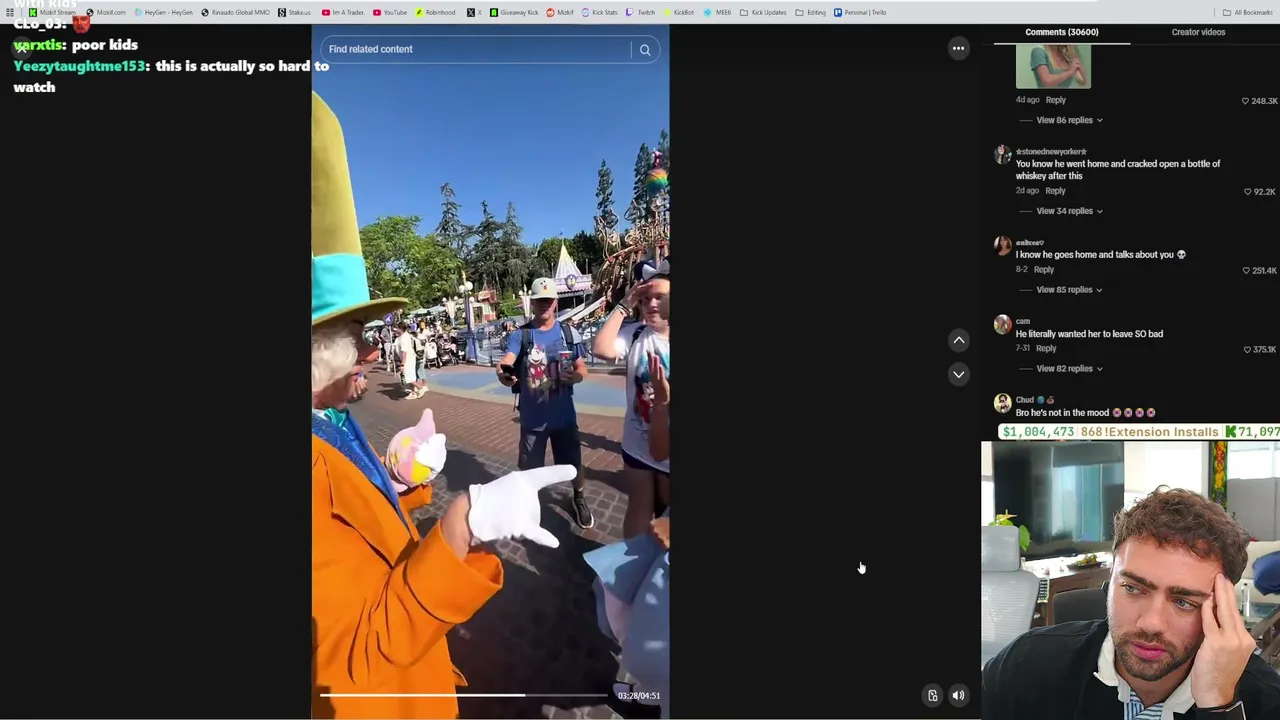This screenshot has width=1280, height=720.
Task: Open stonednewyorker's profile avatar
Action: 1002,154
